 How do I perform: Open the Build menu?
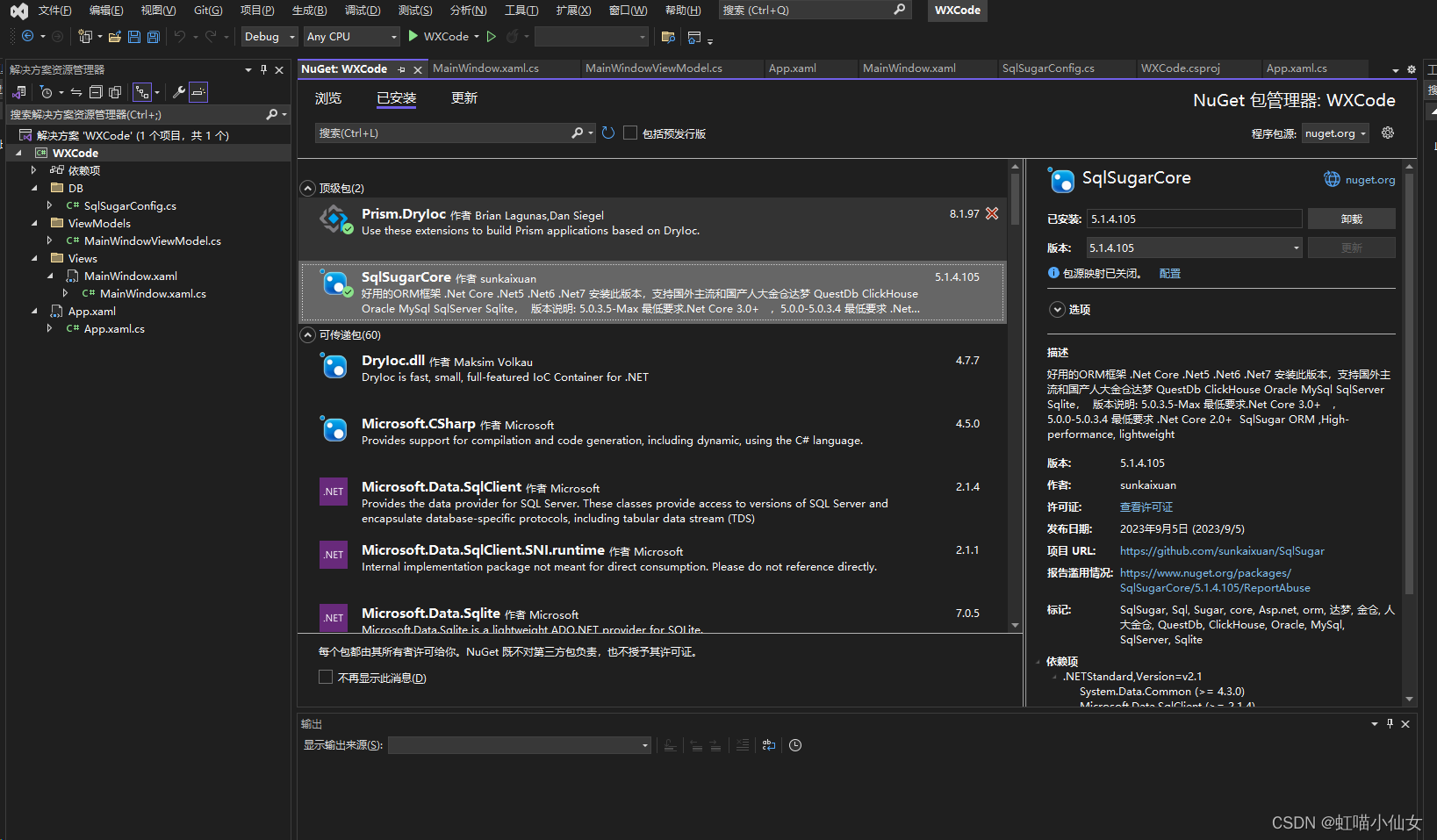tap(309, 11)
